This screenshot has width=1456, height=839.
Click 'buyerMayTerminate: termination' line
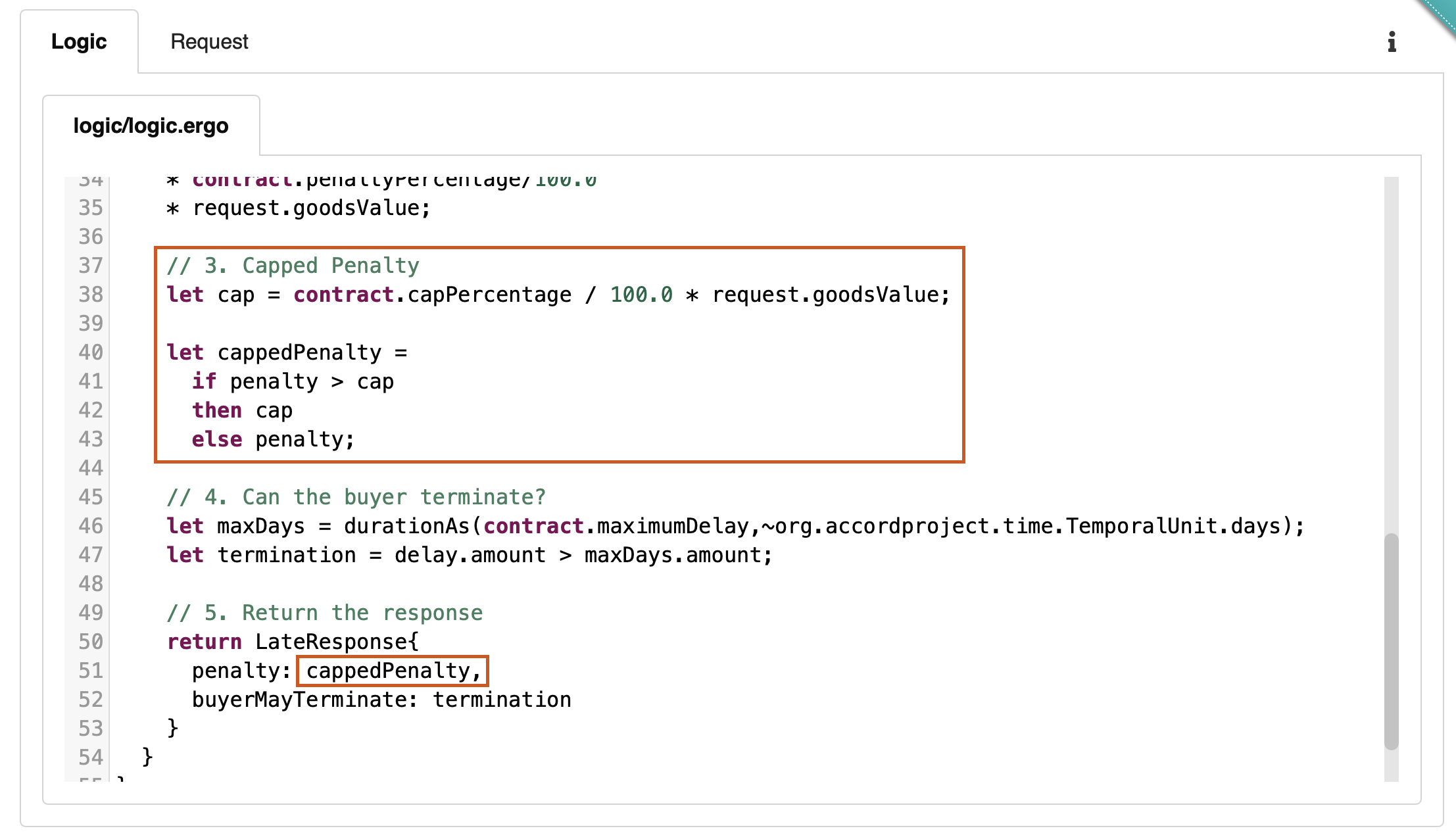coord(381,700)
